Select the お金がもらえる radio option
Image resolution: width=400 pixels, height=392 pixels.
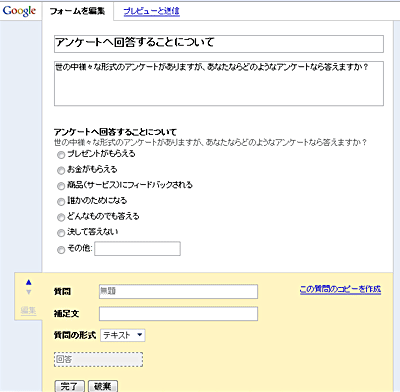coord(61,171)
